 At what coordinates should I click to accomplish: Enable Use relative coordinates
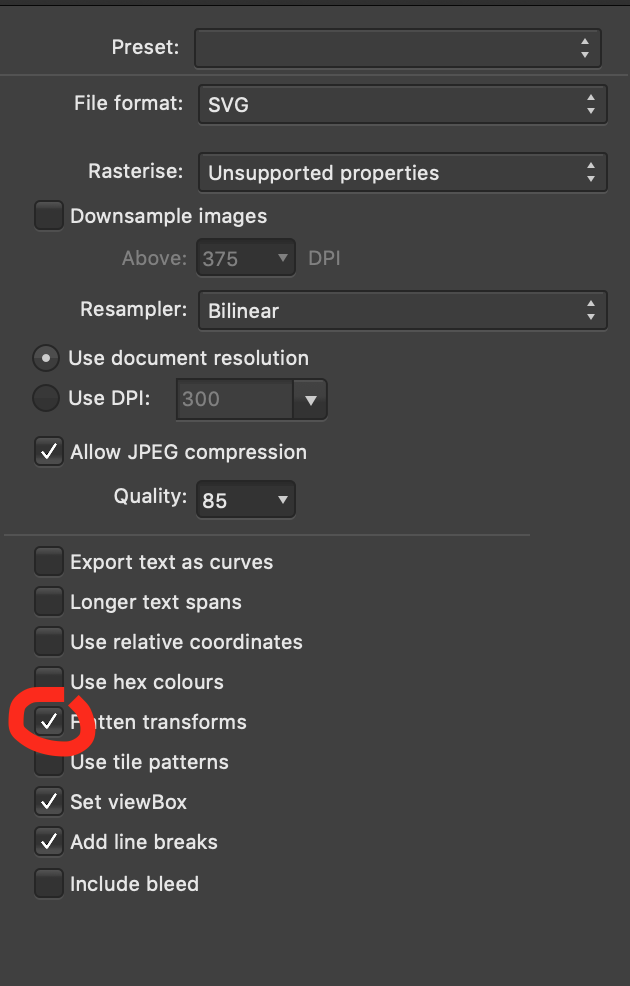(48, 641)
